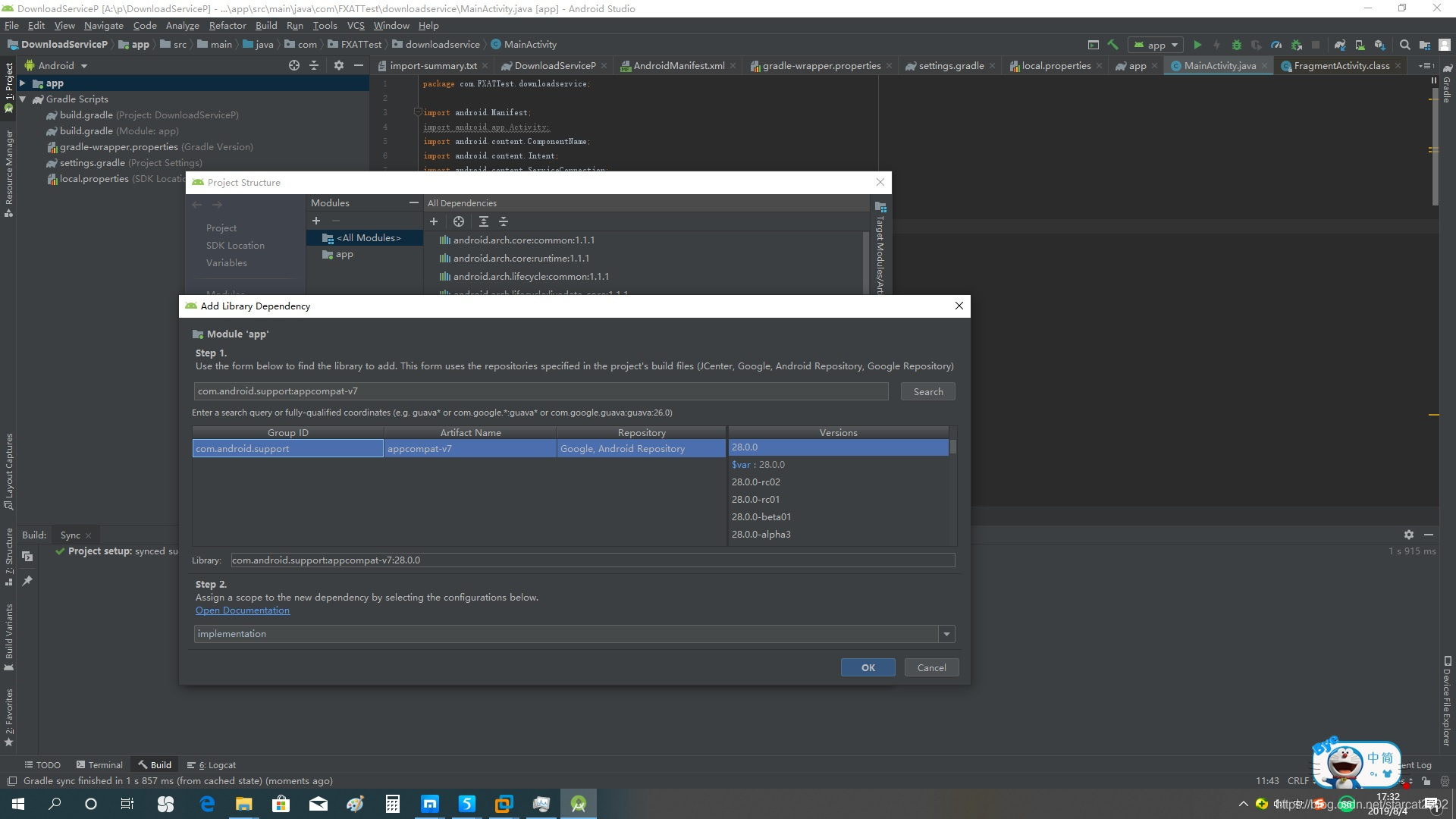Open the Open Documentation link
The height and width of the screenshot is (819, 1456).
[243, 610]
